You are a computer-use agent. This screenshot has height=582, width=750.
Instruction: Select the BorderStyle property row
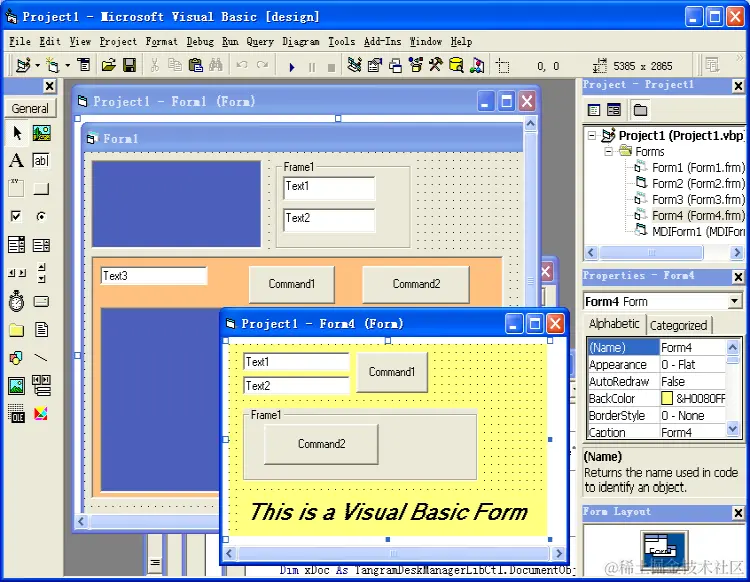click(x=657, y=416)
